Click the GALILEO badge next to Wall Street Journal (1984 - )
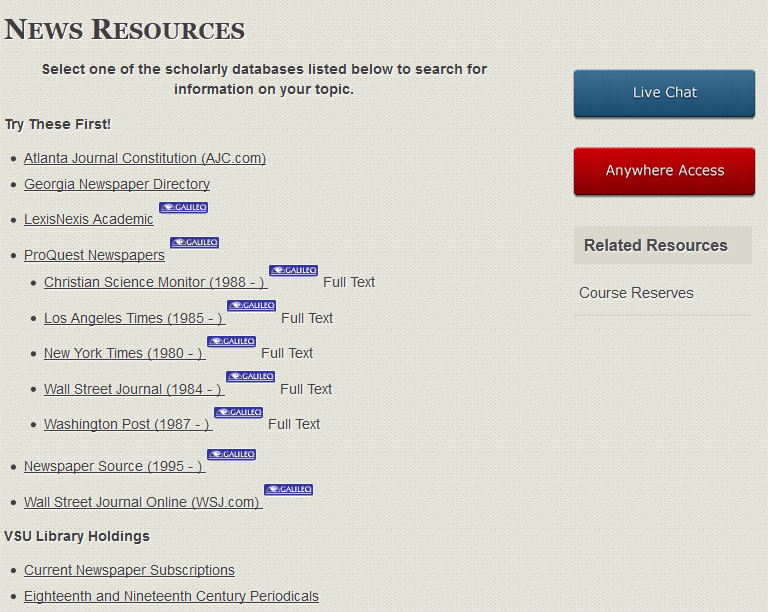This screenshot has width=768, height=612. coord(250,377)
